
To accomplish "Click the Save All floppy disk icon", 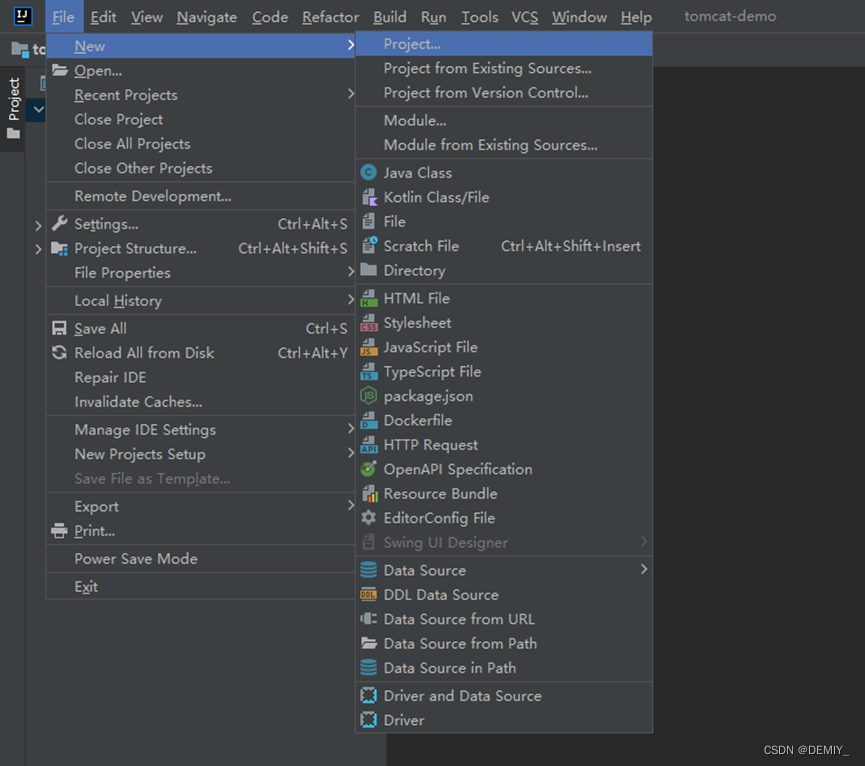I will (x=60, y=328).
